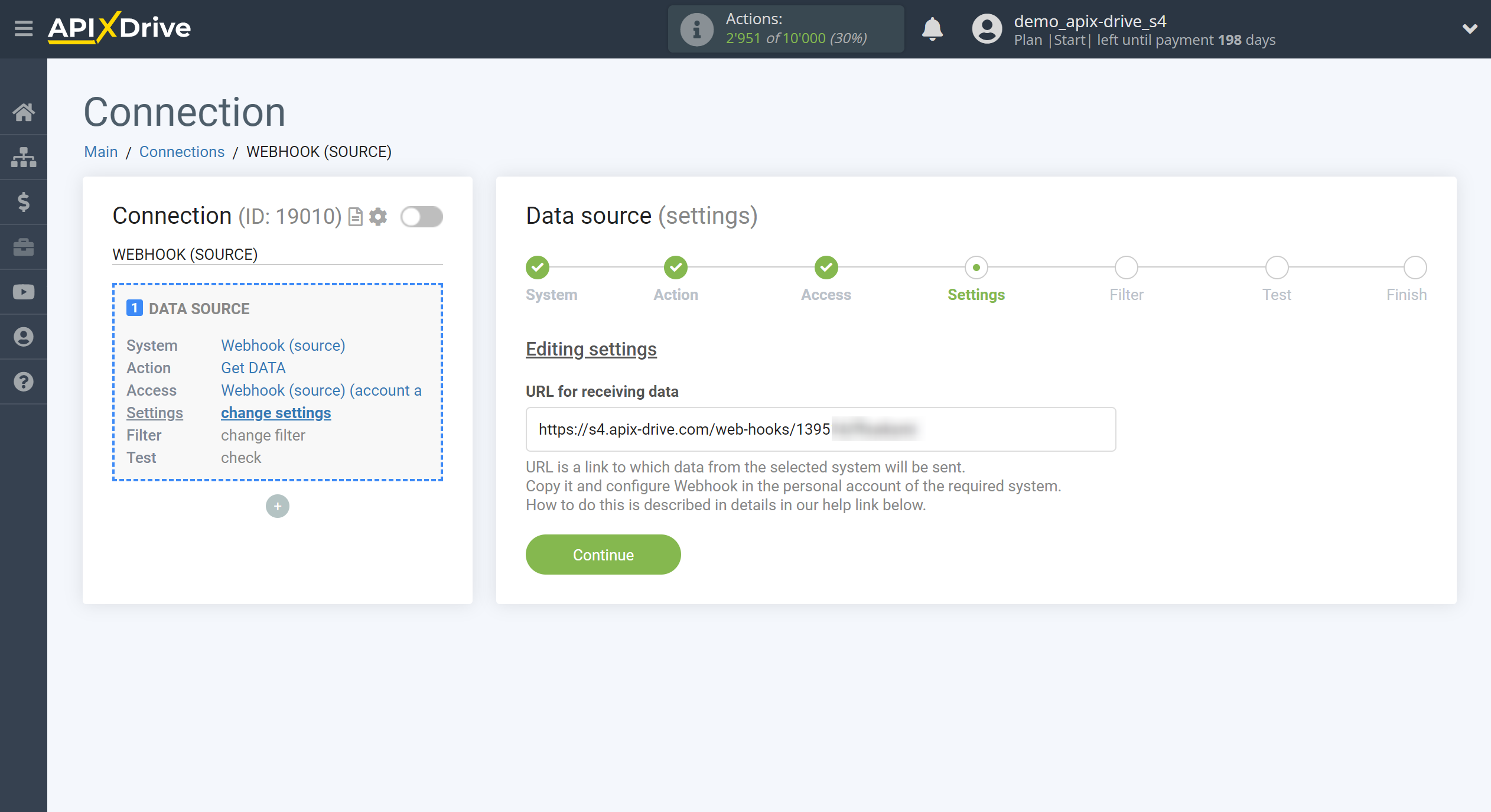Open the notifications bell

[x=932, y=29]
